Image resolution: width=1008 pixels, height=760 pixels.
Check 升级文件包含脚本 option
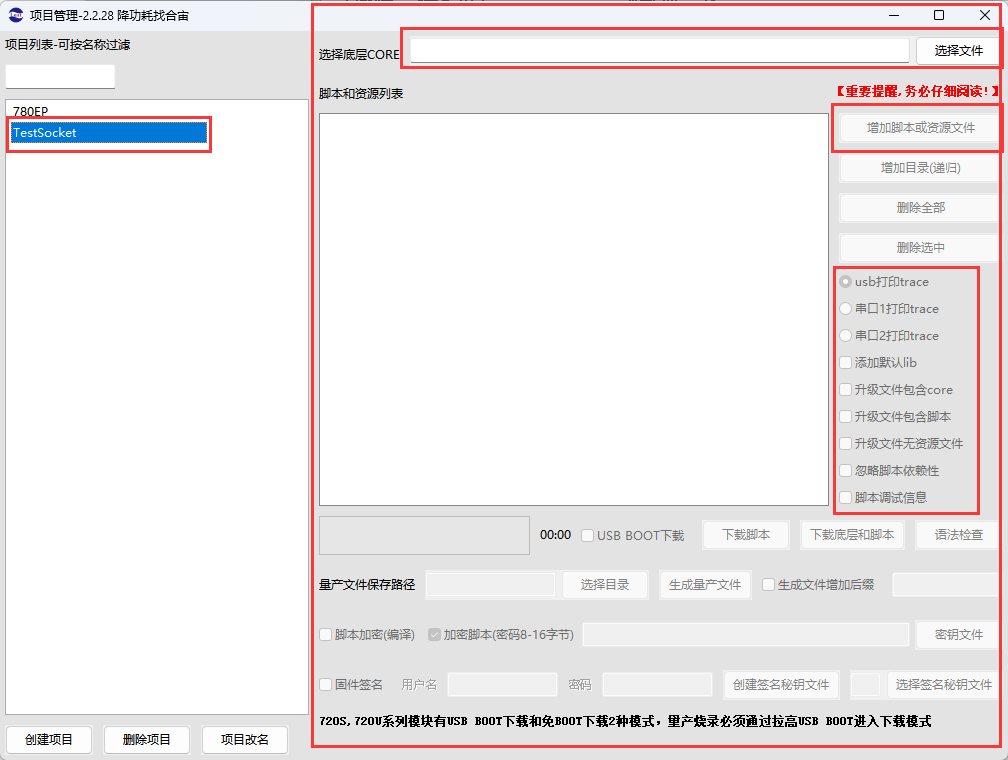point(896,417)
